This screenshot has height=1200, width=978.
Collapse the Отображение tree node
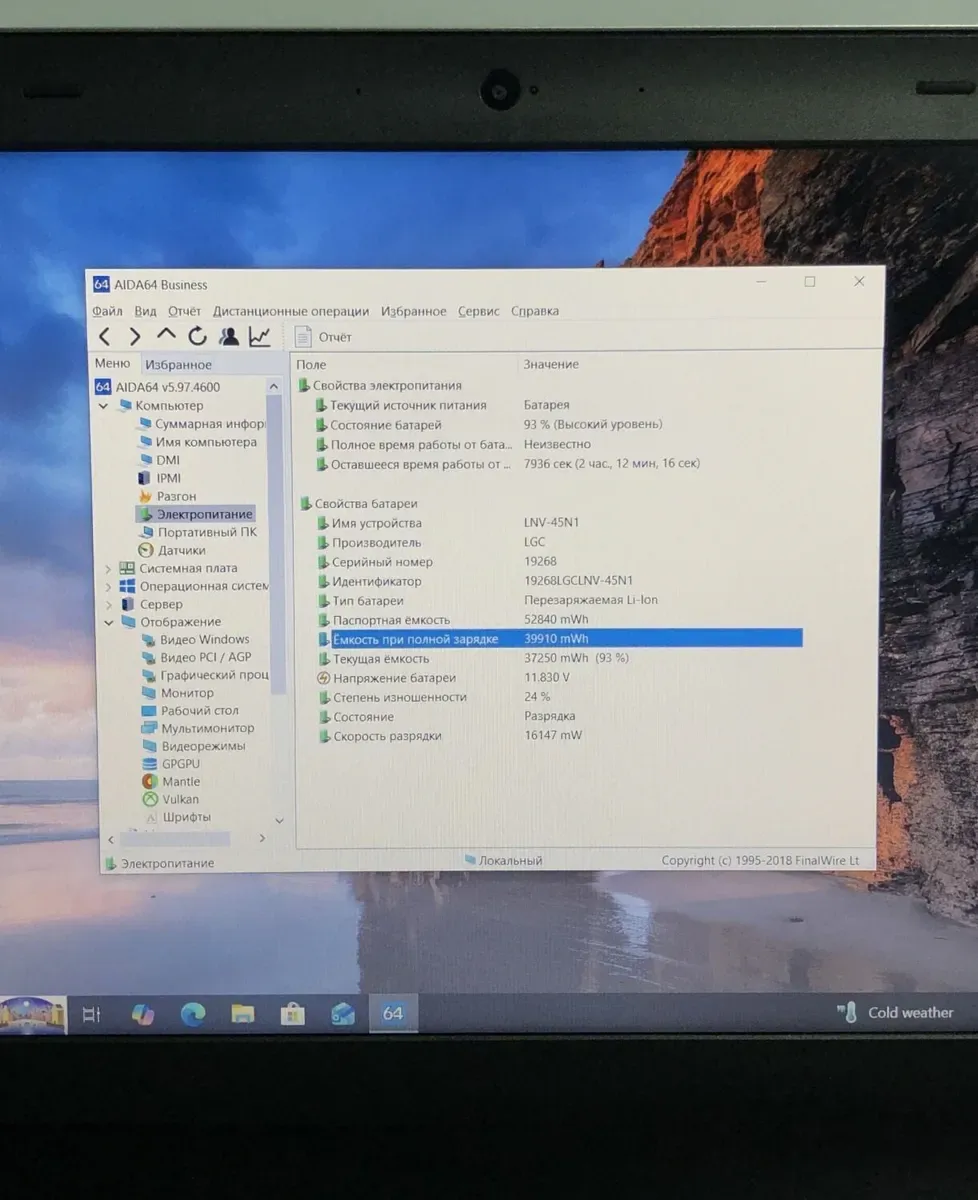[x=108, y=622]
